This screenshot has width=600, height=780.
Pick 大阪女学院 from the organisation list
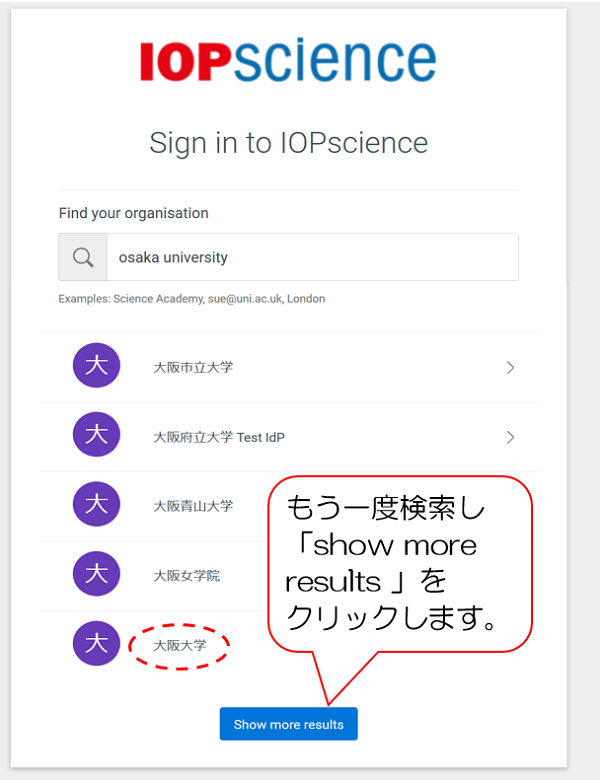(x=186, y=575)
